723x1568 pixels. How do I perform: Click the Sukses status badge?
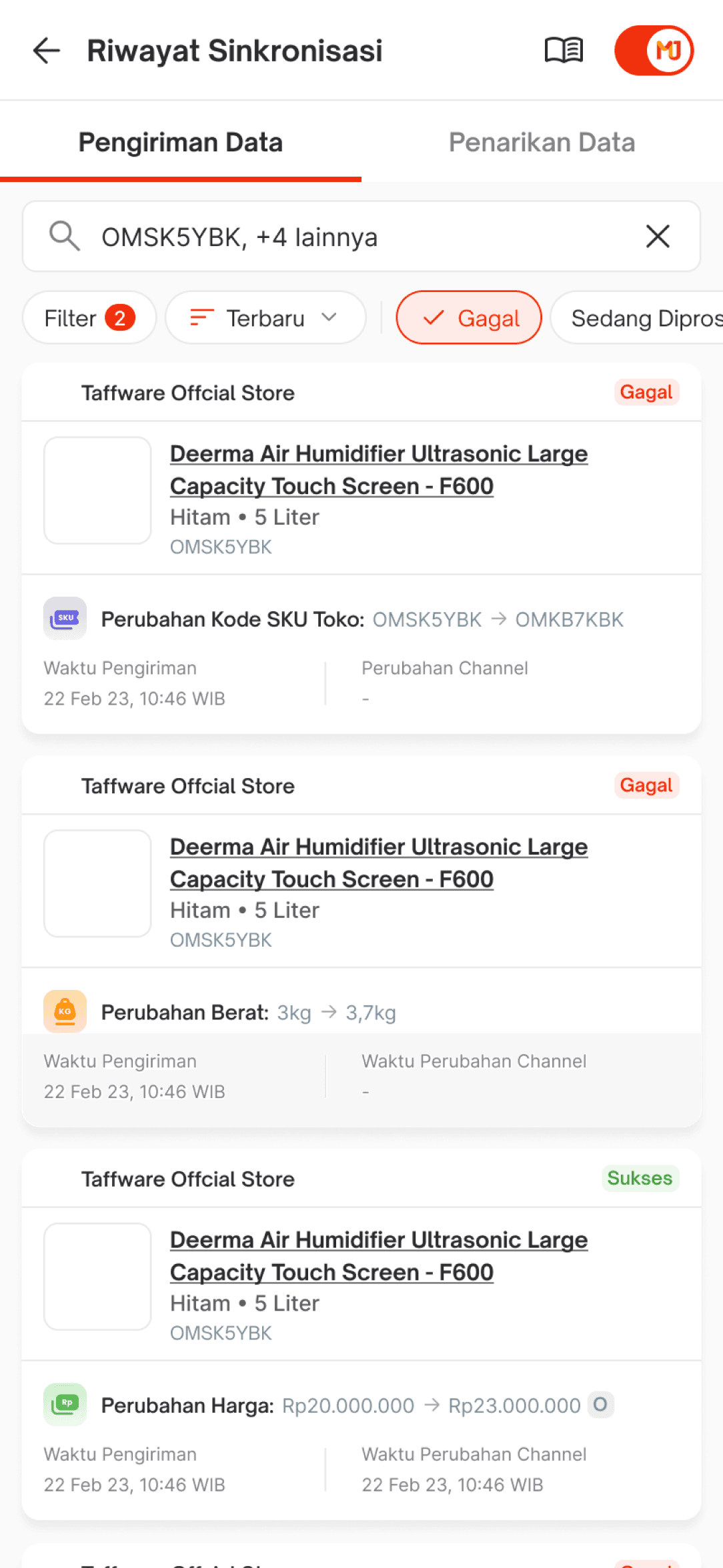pos(640,1178)
